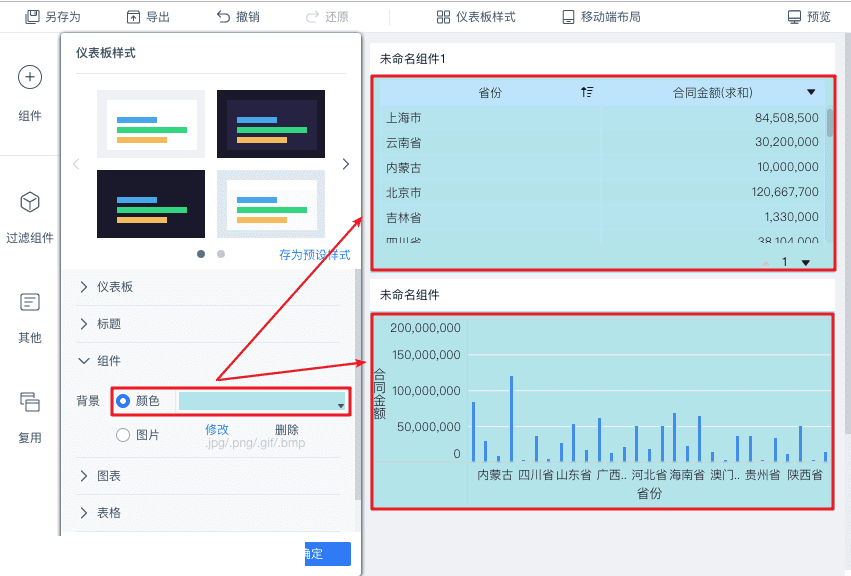The height and width of the screenshot is (576, 851).
Task: Expand the 仪表板 section
Action: 84,287
